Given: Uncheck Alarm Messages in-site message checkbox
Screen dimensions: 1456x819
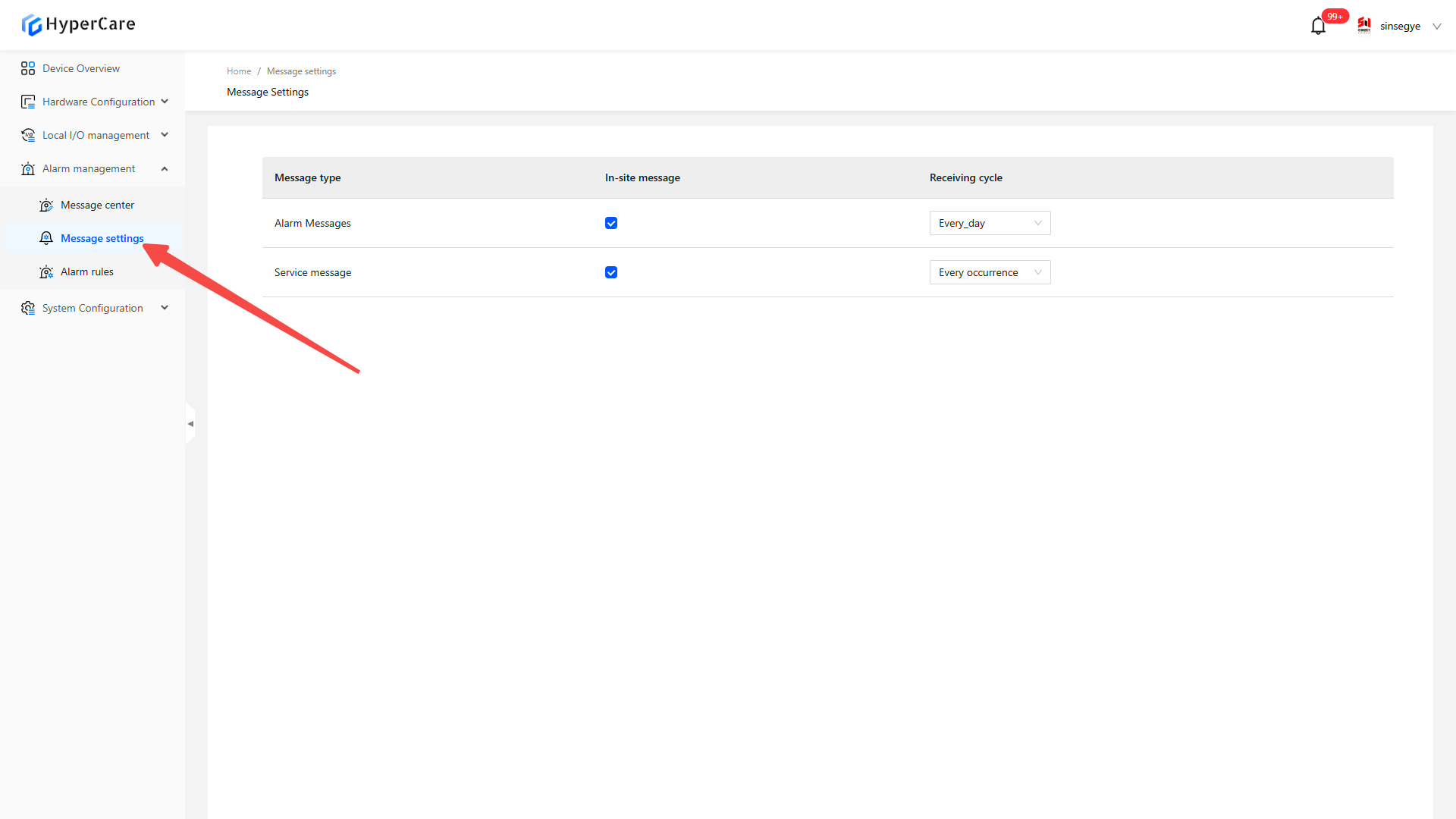Looking at the screenshot, I should (x=611, y=223).
